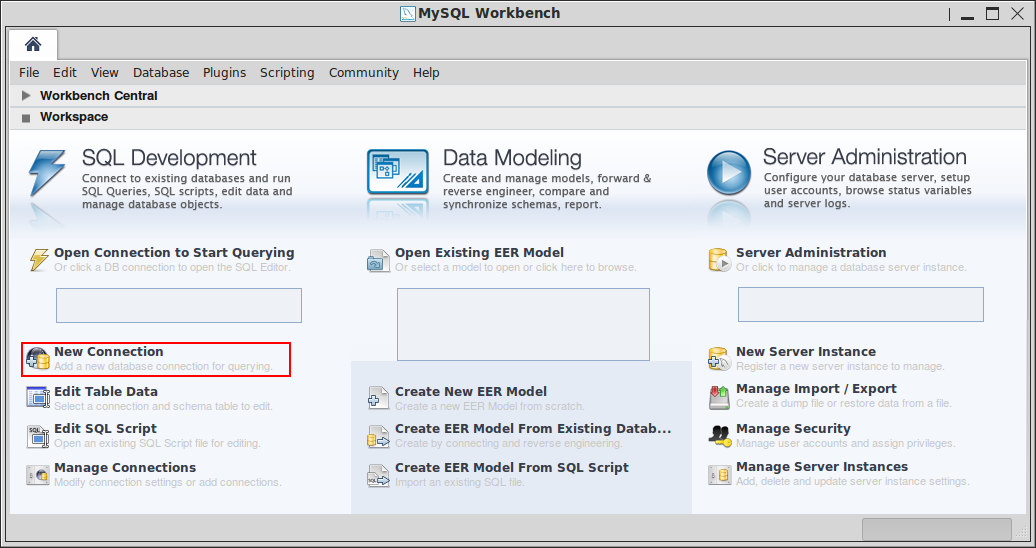The width and height of the screenshot is (1036, 548).
Task: Open the Edit menu
Action: tap(65, 73)
